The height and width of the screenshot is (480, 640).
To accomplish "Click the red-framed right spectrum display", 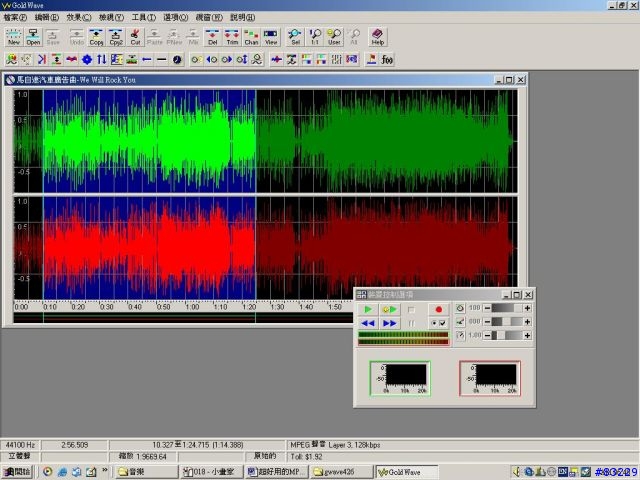I will pos(490,378).
